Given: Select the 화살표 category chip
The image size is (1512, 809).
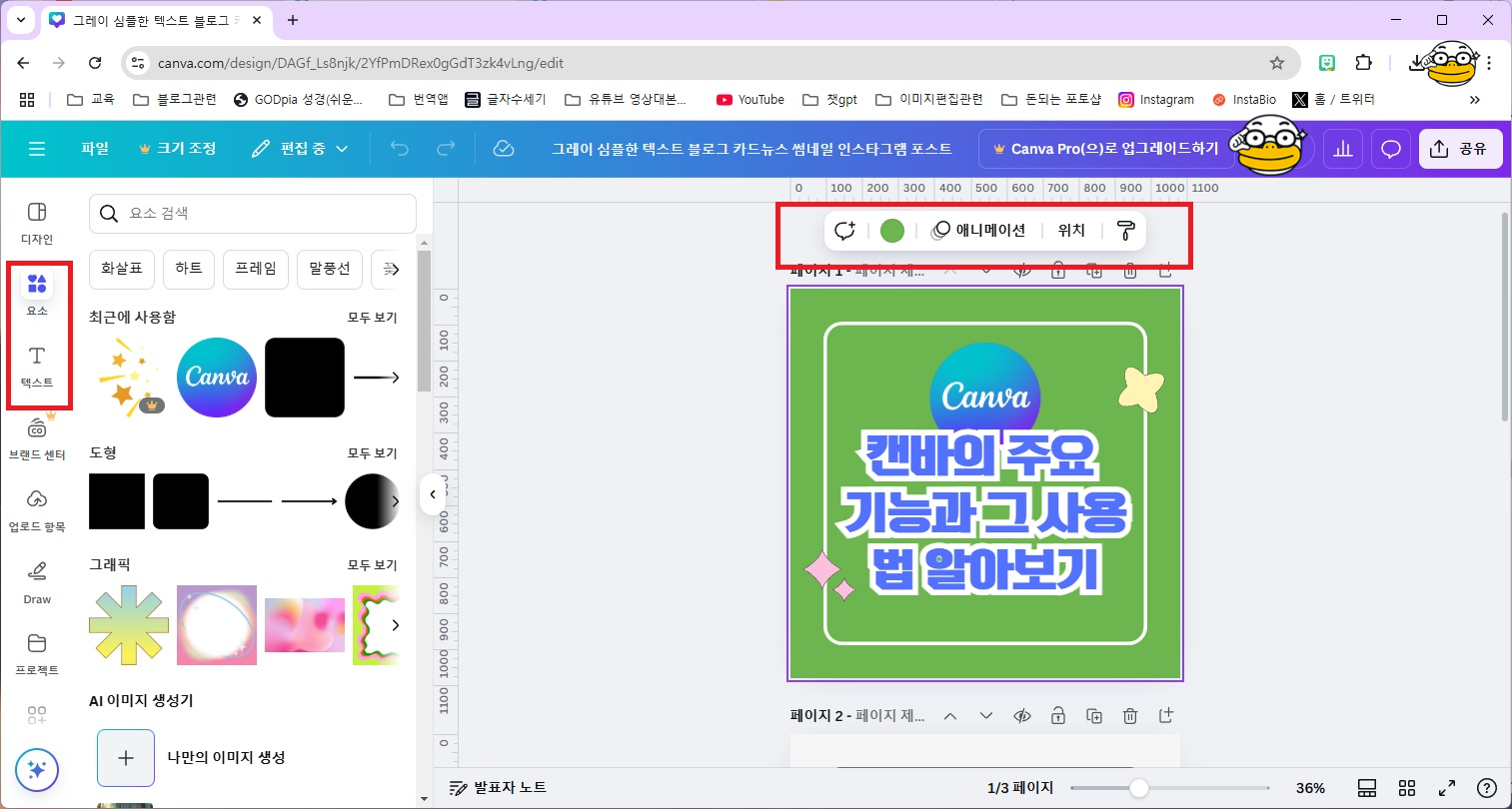Looking at the screenshot, I should 122,269.
